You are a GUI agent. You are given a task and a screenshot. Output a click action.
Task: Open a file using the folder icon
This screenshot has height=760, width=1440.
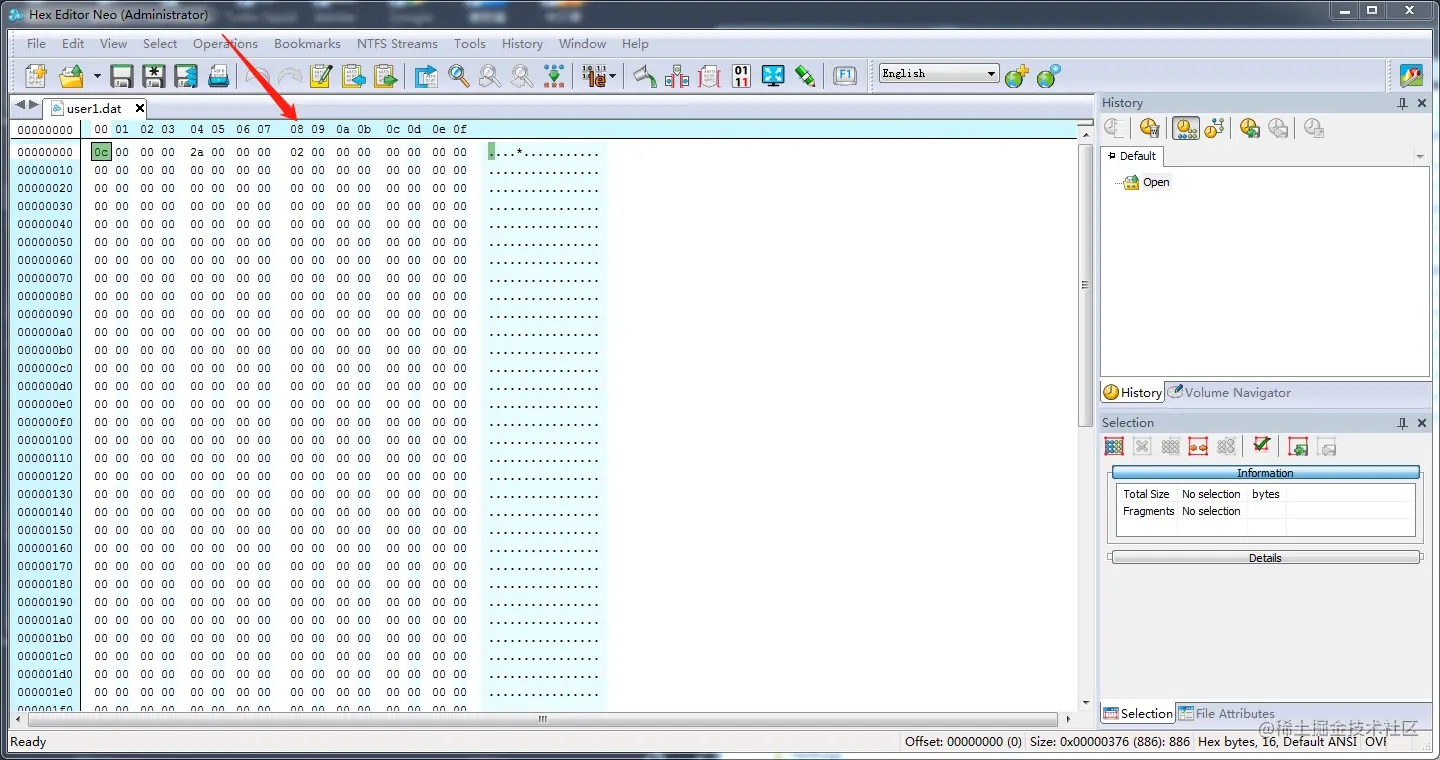72,76
